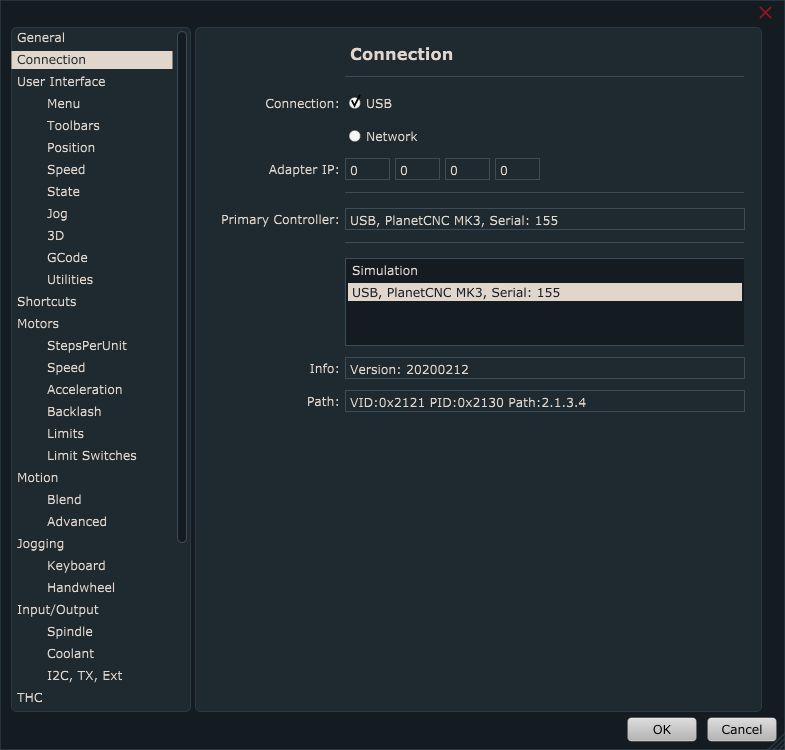This screenshot has width=785, height=750.
Task: Open the Toolbars settings page
Action: click(x=73, y=126)
